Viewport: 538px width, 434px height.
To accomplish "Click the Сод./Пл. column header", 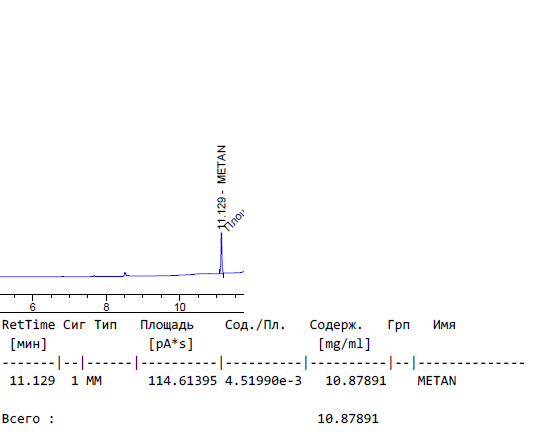I will (255, 325).
